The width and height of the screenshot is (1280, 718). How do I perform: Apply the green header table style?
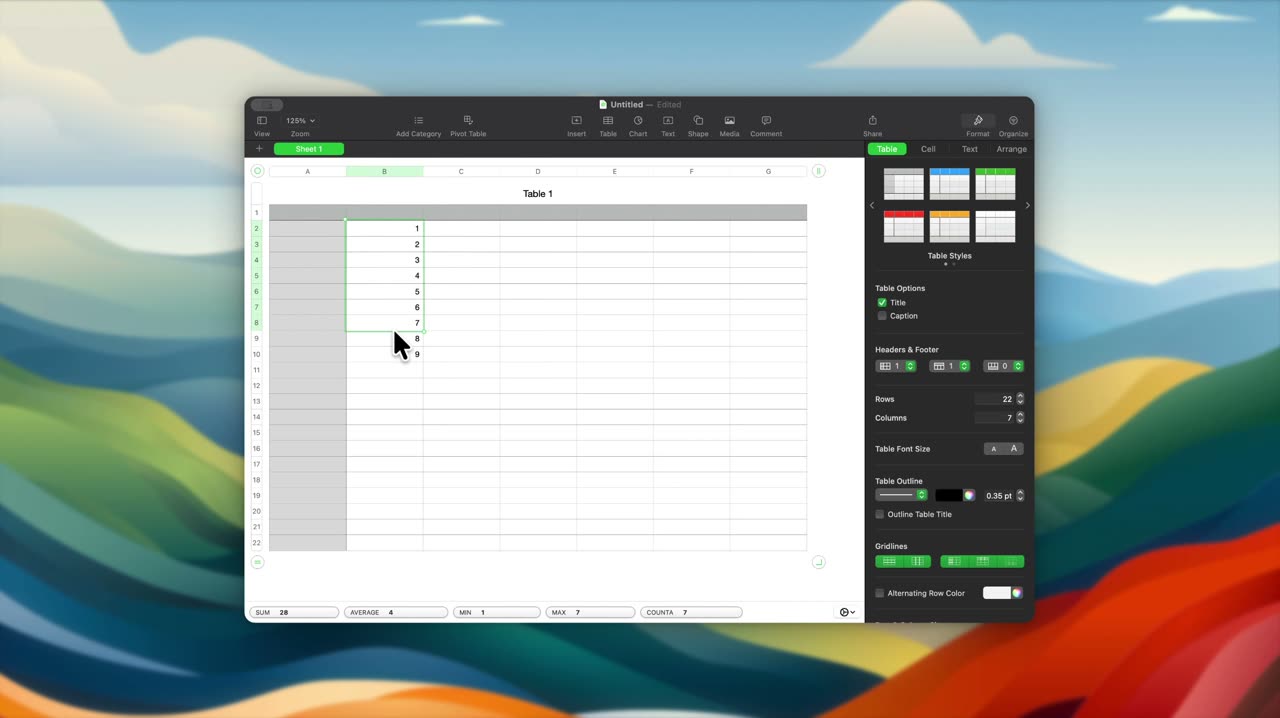point(996,184)
